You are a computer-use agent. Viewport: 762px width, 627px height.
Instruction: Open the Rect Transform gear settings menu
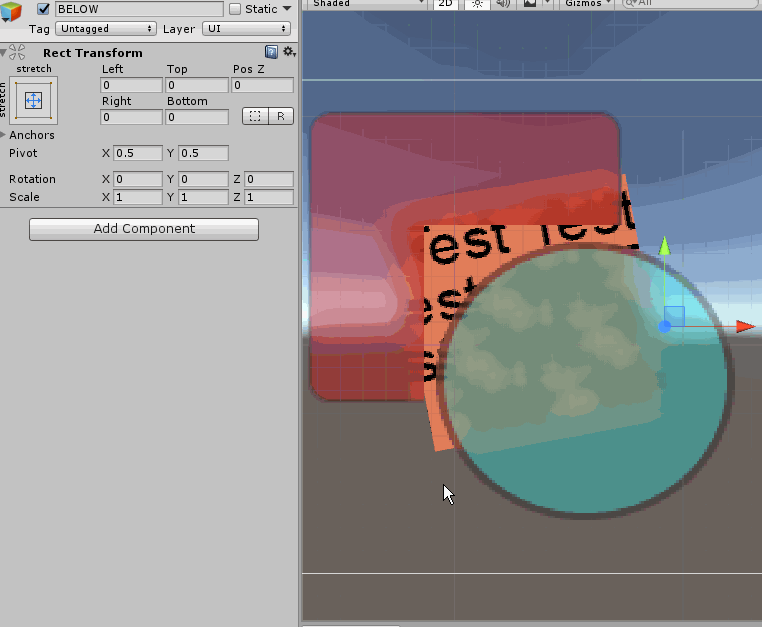289,52
